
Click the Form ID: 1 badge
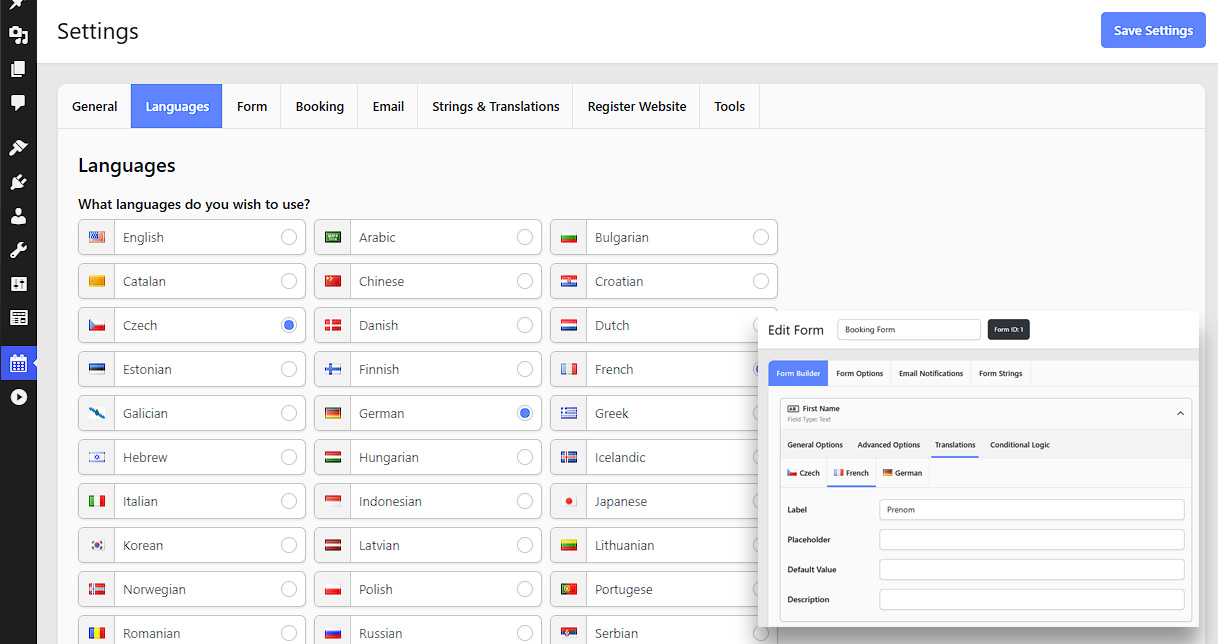1008,329
